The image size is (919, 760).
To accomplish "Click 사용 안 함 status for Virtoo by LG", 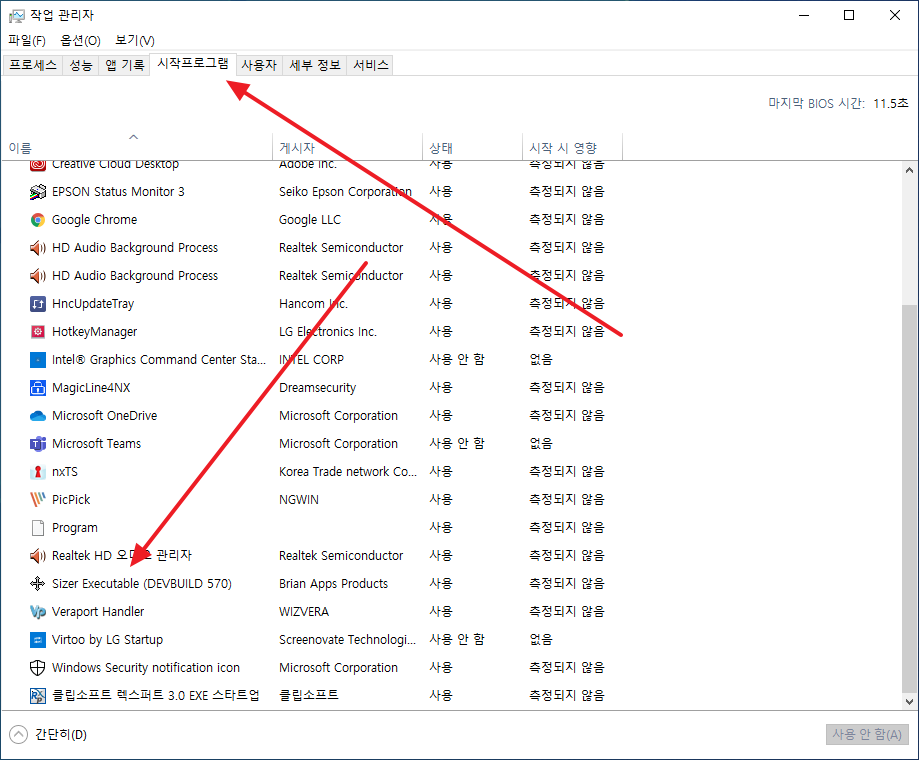I will coord(457,640).
